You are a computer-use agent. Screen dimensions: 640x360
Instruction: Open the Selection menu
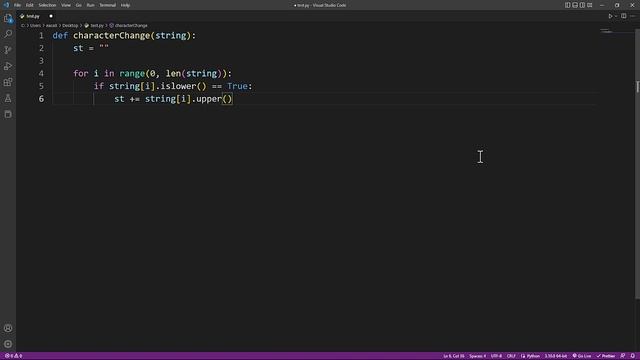coord(47,5)
